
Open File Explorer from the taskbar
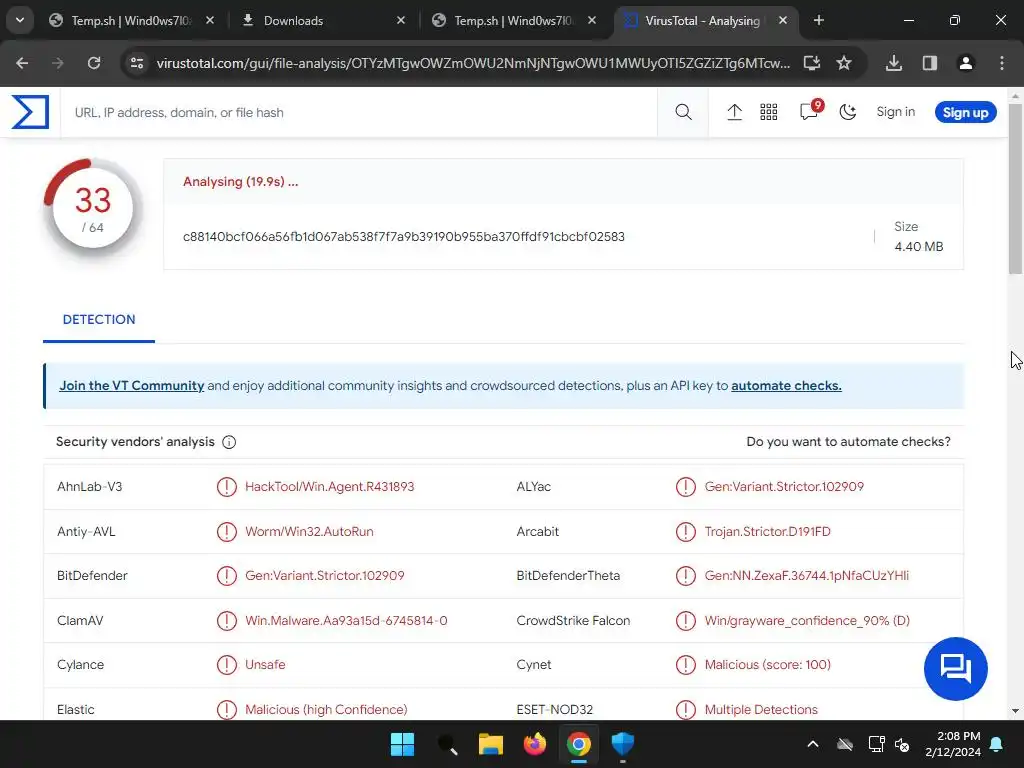[x=490, y=744]
